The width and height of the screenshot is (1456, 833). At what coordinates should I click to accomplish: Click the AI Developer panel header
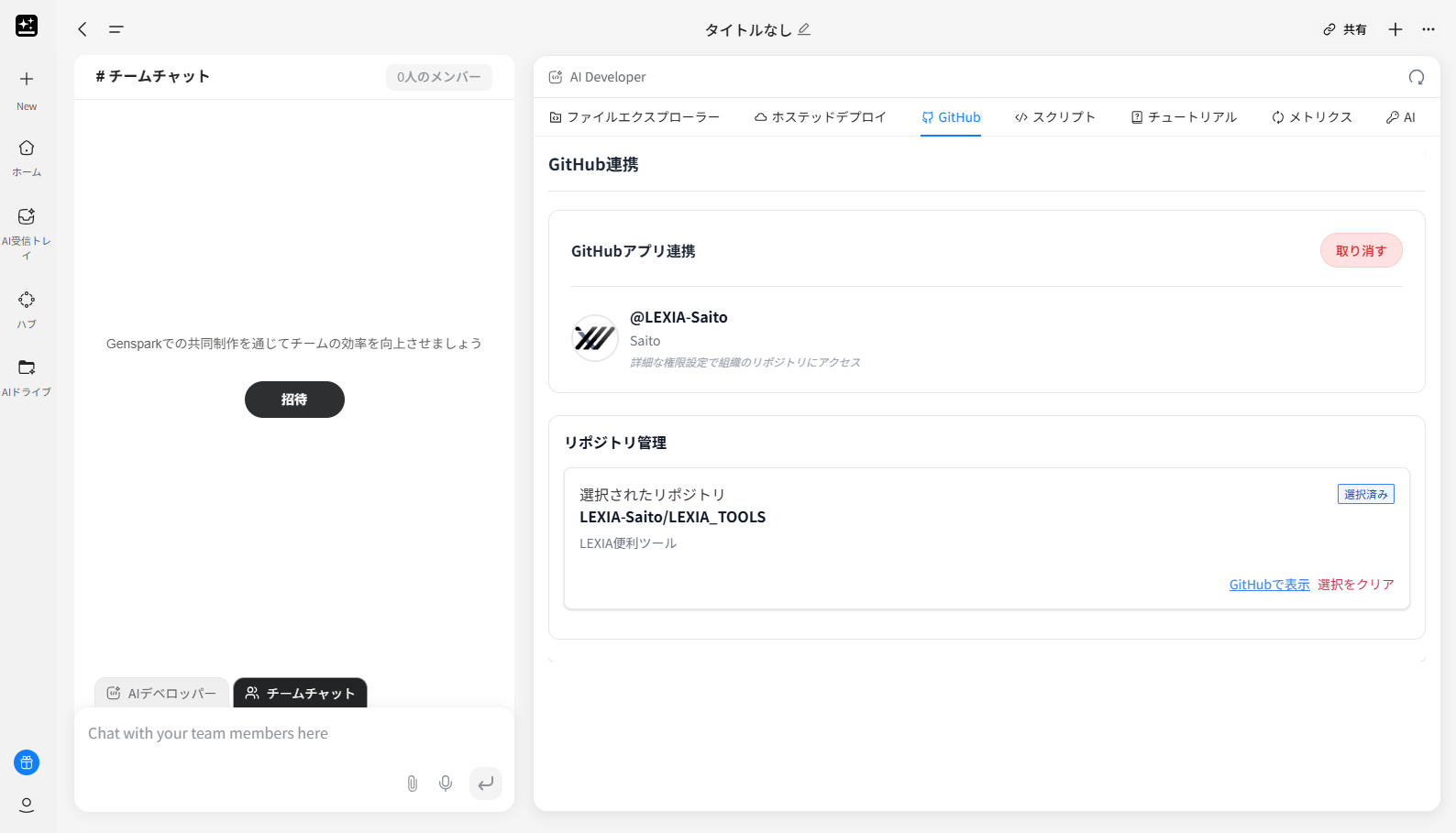tap(597, 77)
